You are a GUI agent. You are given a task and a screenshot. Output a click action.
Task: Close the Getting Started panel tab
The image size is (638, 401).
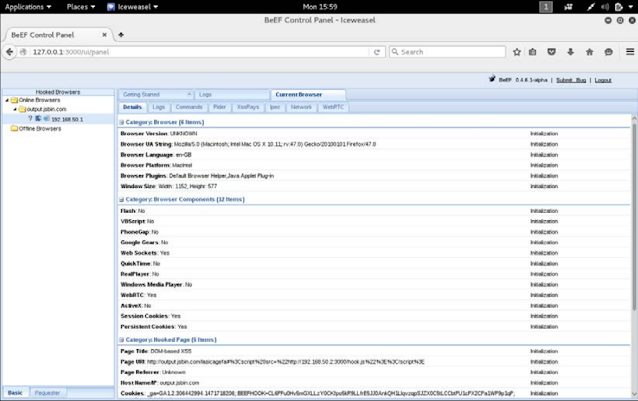click(189, 94)
